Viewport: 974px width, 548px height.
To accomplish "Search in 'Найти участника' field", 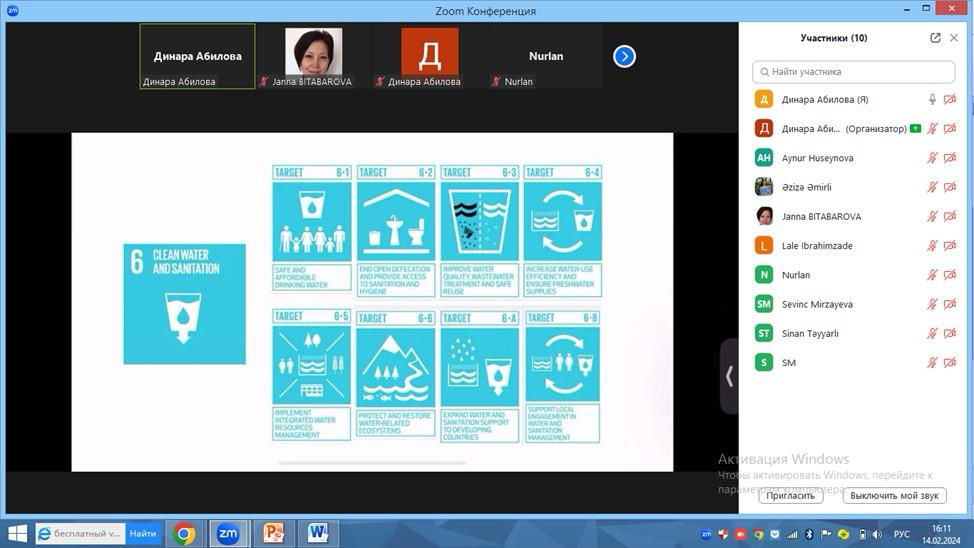I will pyautogui.click(x=853, y=71).
